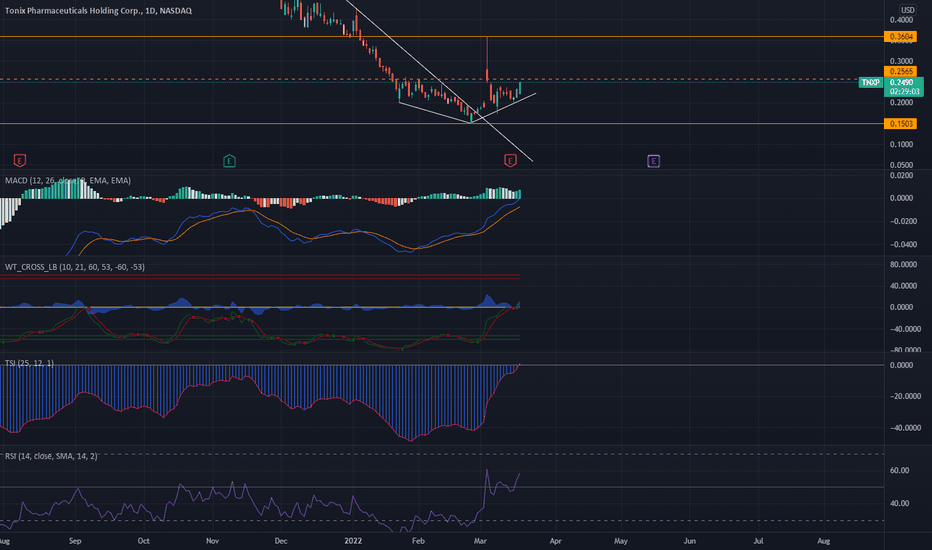
Task: Click the 0.0500 price scale value
Action: coord(901,165)
